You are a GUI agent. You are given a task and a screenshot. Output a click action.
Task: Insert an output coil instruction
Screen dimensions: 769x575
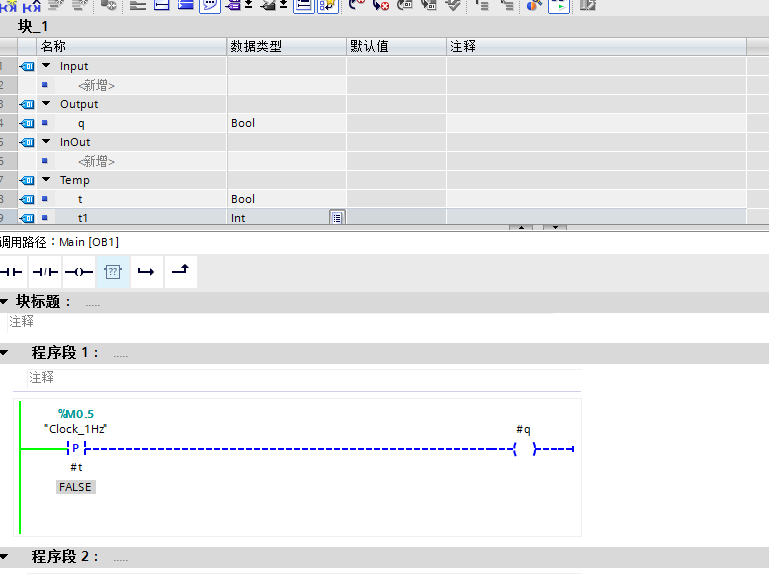pos(79,272)
